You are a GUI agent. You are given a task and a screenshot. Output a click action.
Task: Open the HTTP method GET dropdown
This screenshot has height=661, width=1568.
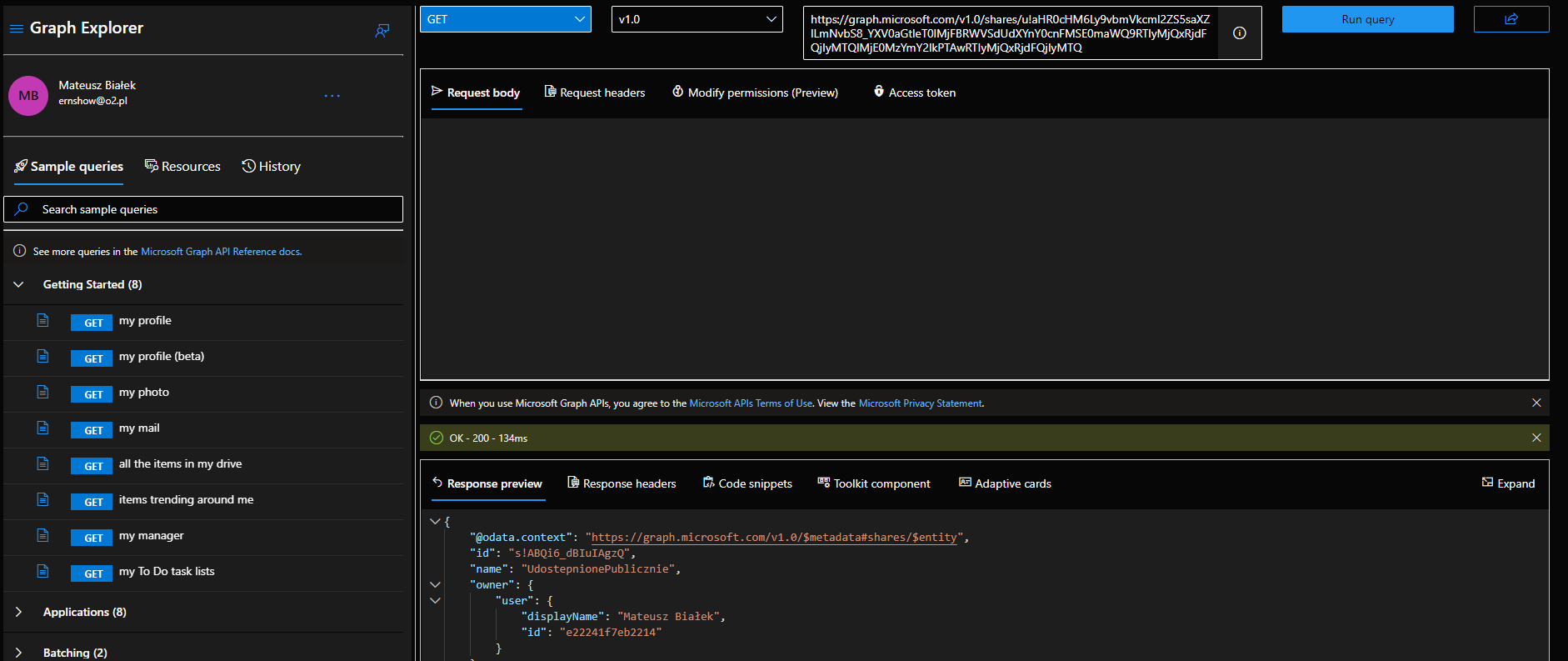[506, 19]
